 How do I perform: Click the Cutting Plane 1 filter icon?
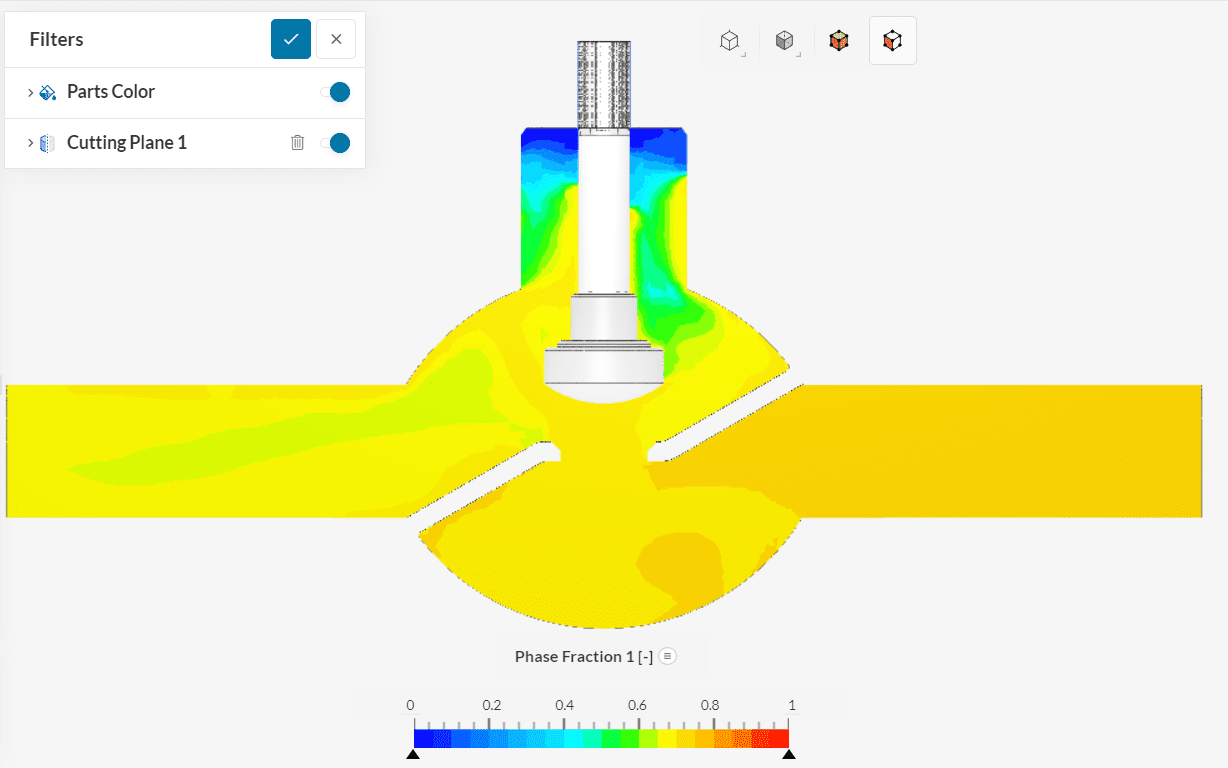[48, 143]
